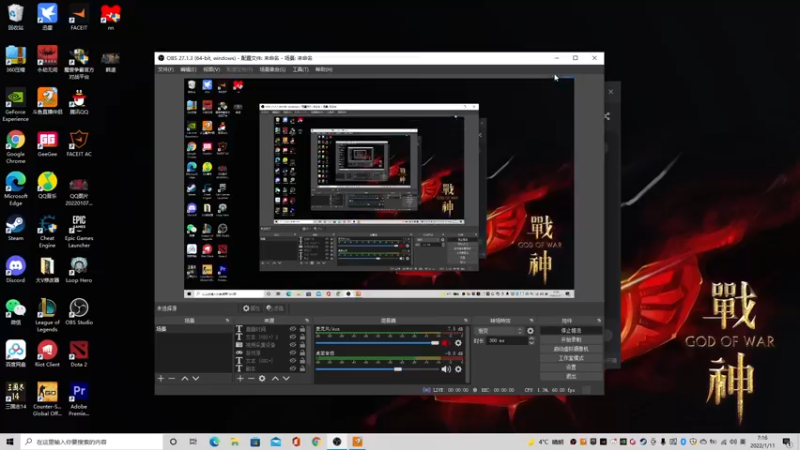Open 麦克风/Aux mixer settings gear menu

coord(458,343)
